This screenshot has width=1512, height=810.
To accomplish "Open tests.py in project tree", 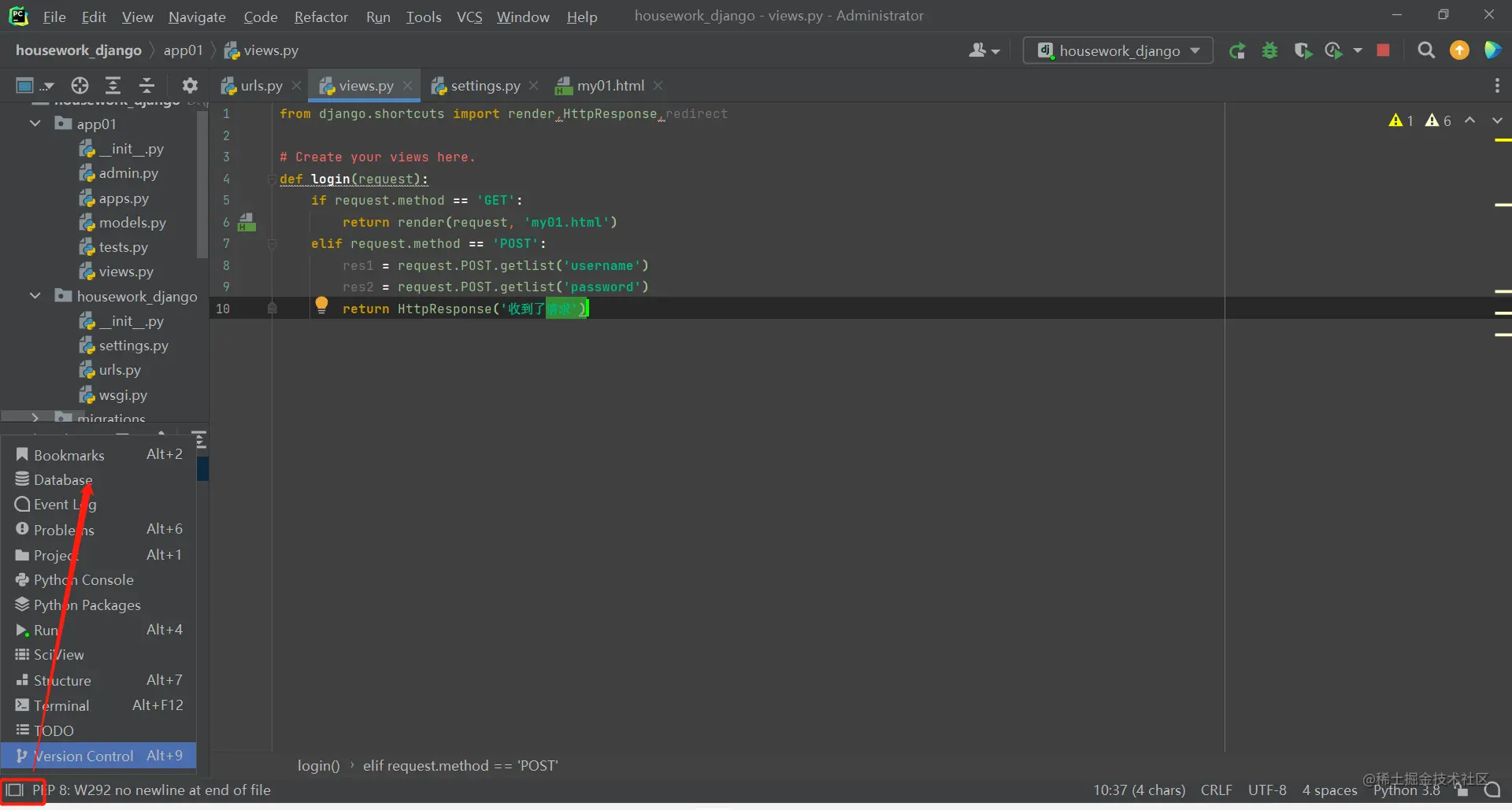I will click(114, 247).
